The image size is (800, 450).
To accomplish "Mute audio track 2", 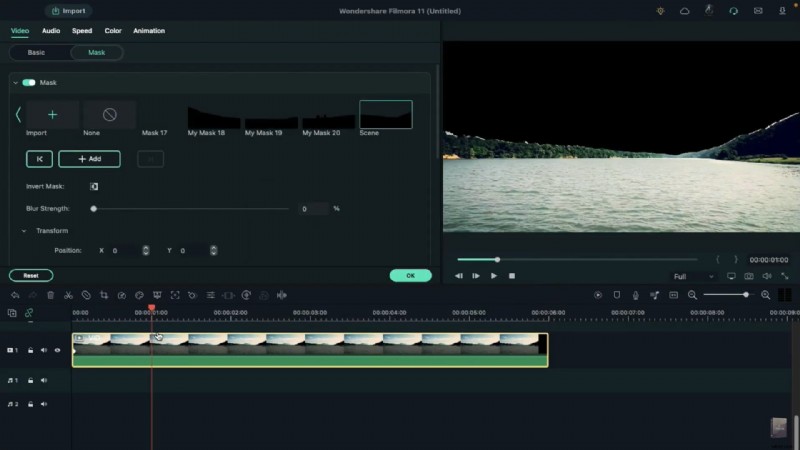I will (x=44, y=404).
